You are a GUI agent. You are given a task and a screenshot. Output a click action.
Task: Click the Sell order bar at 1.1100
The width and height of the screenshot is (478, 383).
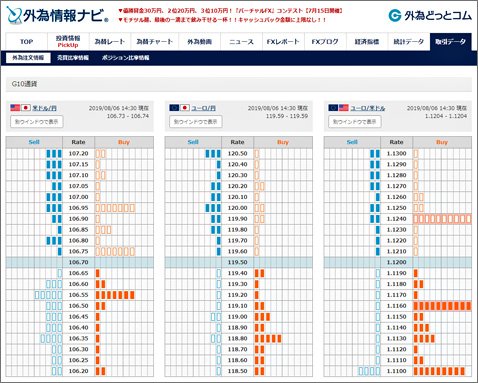click(x=369, y=371)
